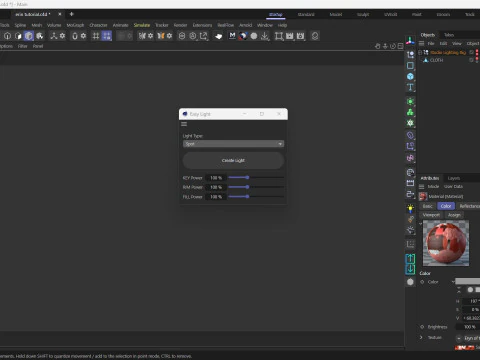Click the yellow light bulb icon
The height and width of the screenshot is (360, 480).
tap(410, 208)
